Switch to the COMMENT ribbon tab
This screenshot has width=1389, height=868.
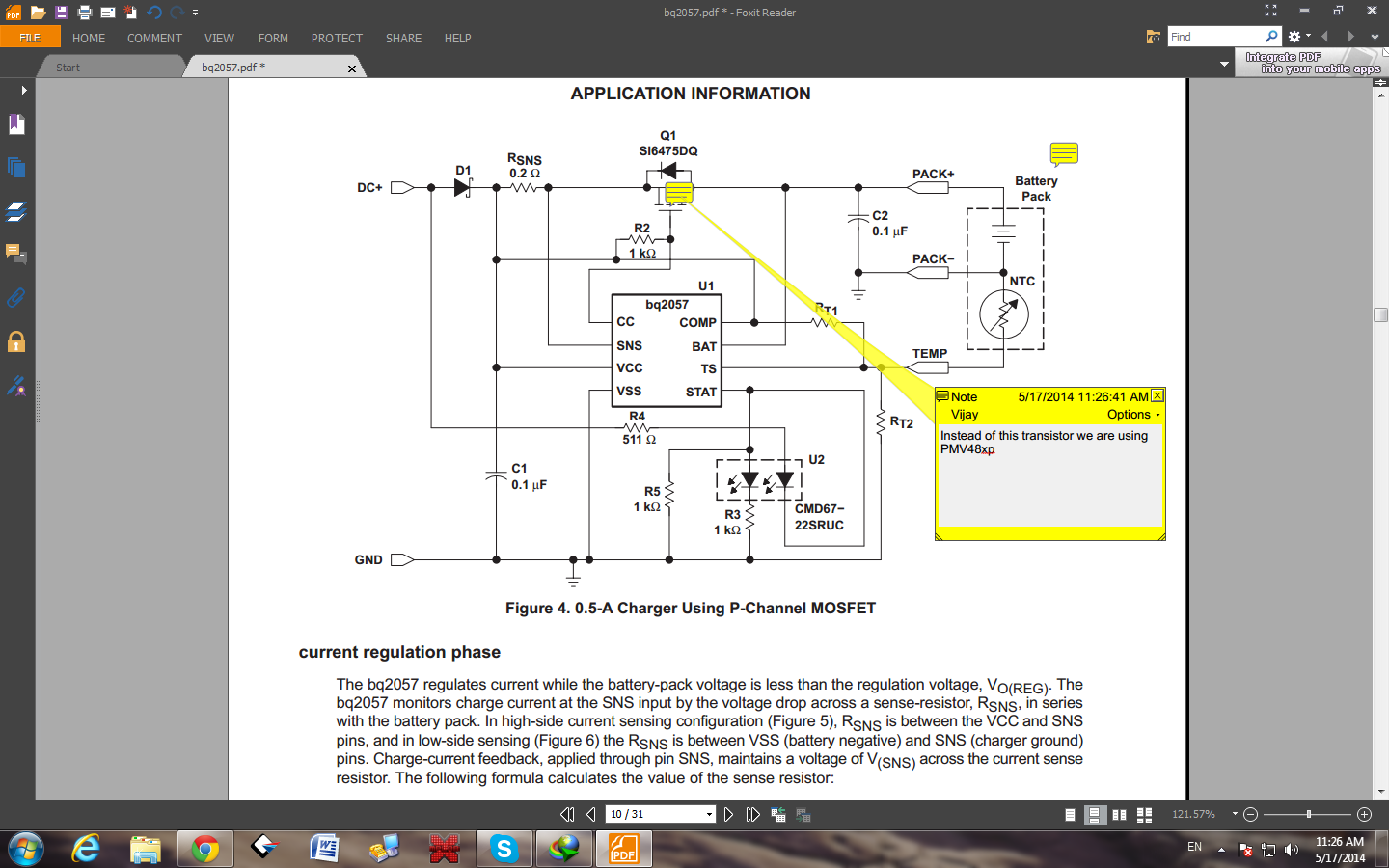click(154, 39)
